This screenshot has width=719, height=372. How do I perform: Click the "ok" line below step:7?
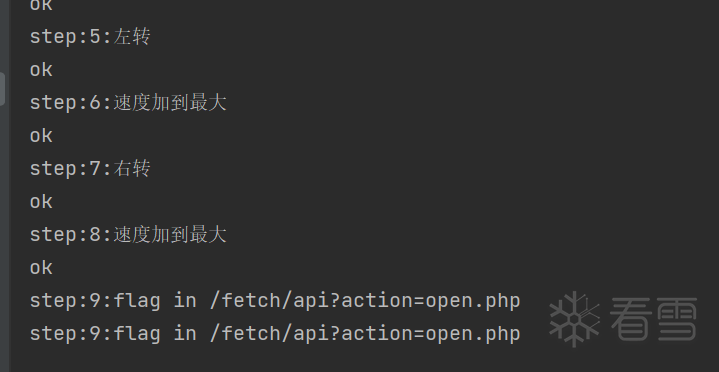pos(41,202)
